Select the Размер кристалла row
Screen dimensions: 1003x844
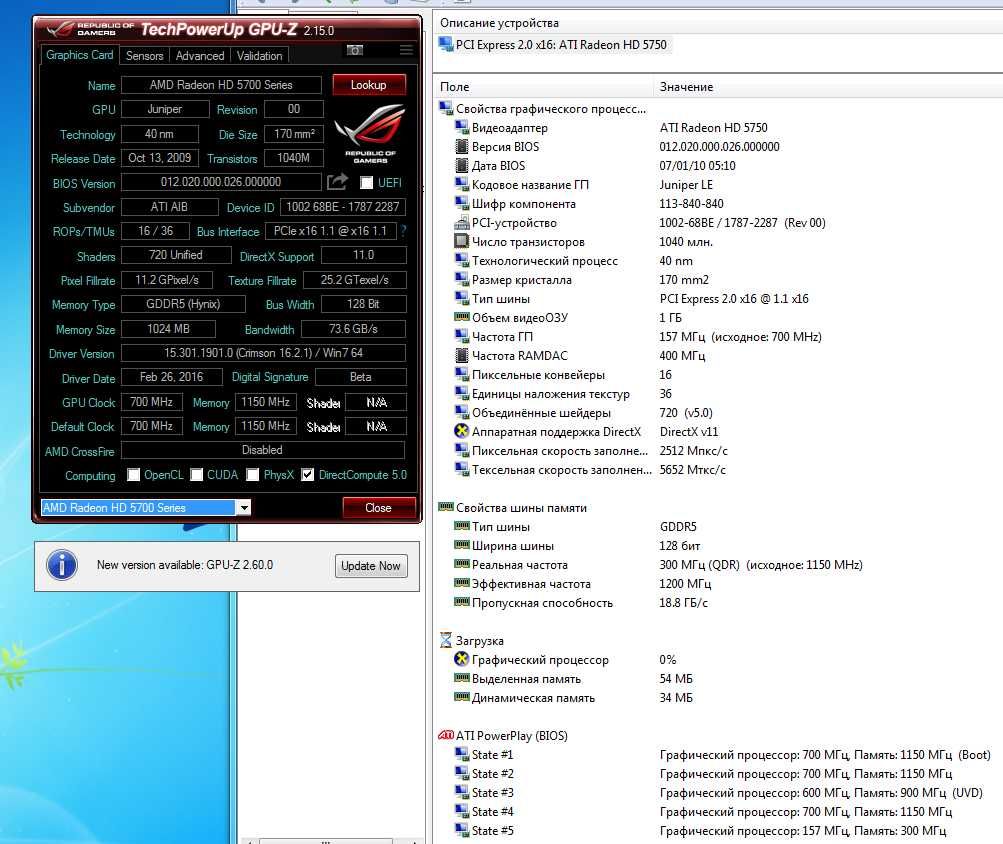581,280
